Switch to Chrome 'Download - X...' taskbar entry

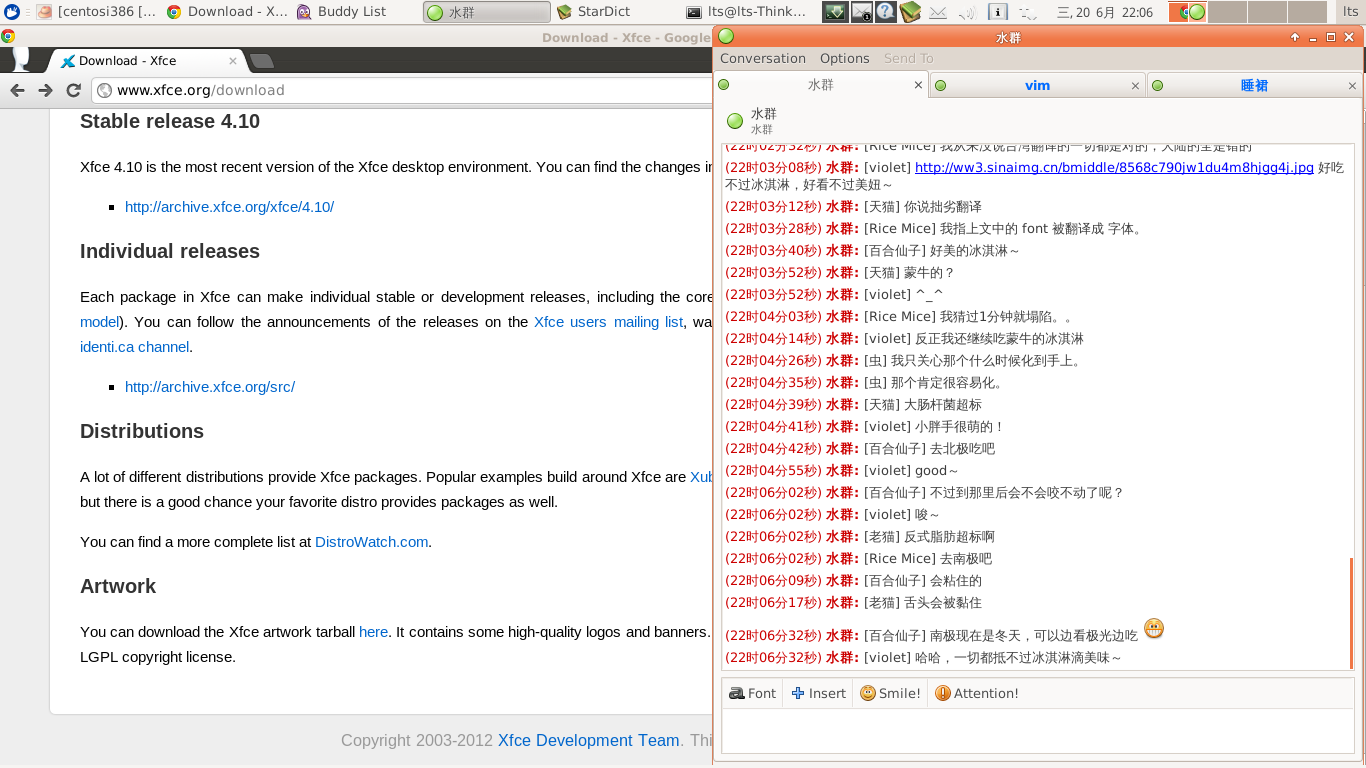(226, 12)
